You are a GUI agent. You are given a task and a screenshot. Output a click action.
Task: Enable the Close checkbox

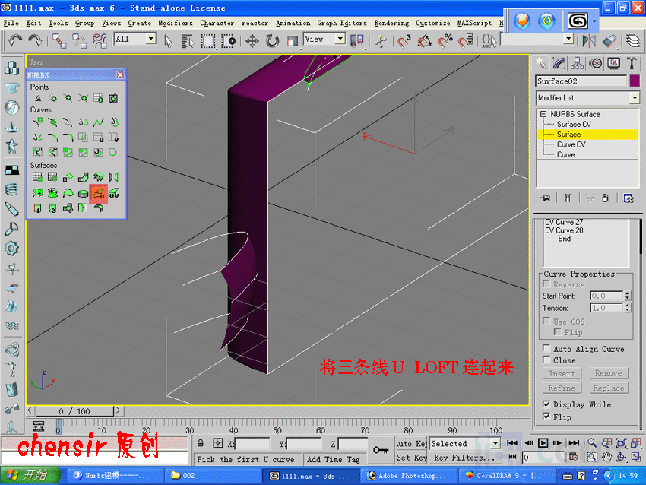coord(547,360)
